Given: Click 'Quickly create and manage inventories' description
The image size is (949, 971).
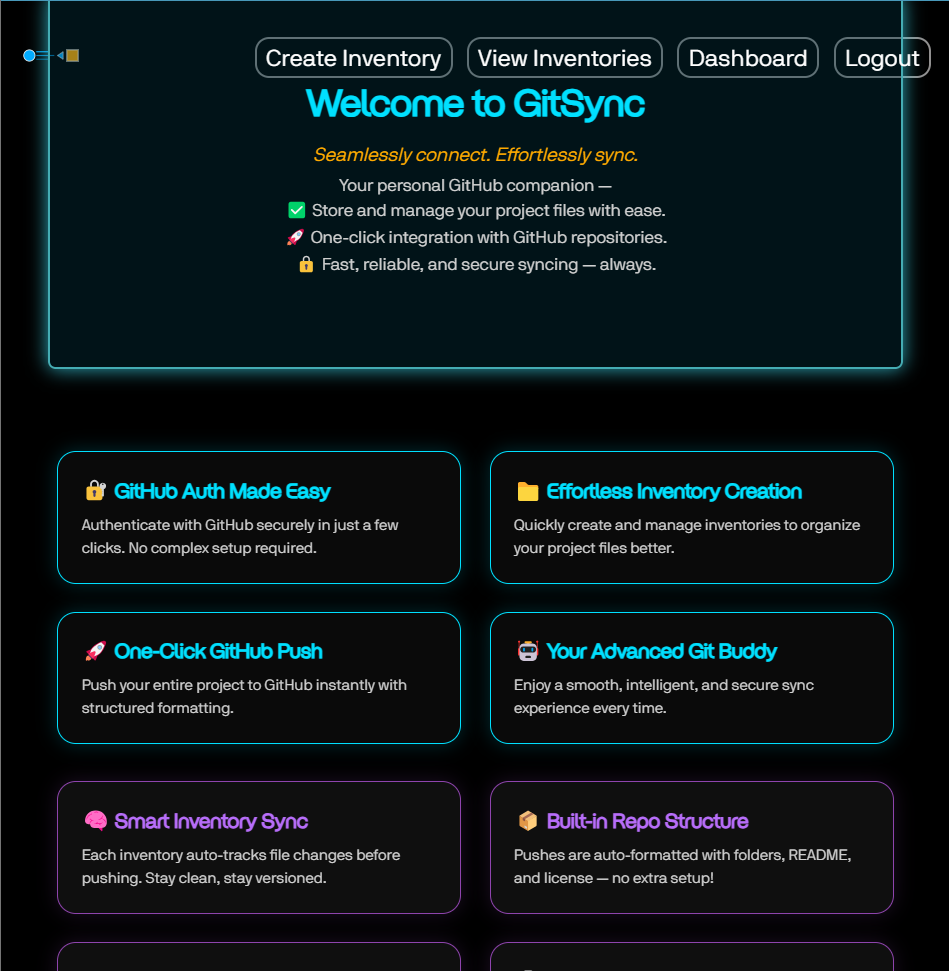Looking at the screenshot, I should point(686,536).
